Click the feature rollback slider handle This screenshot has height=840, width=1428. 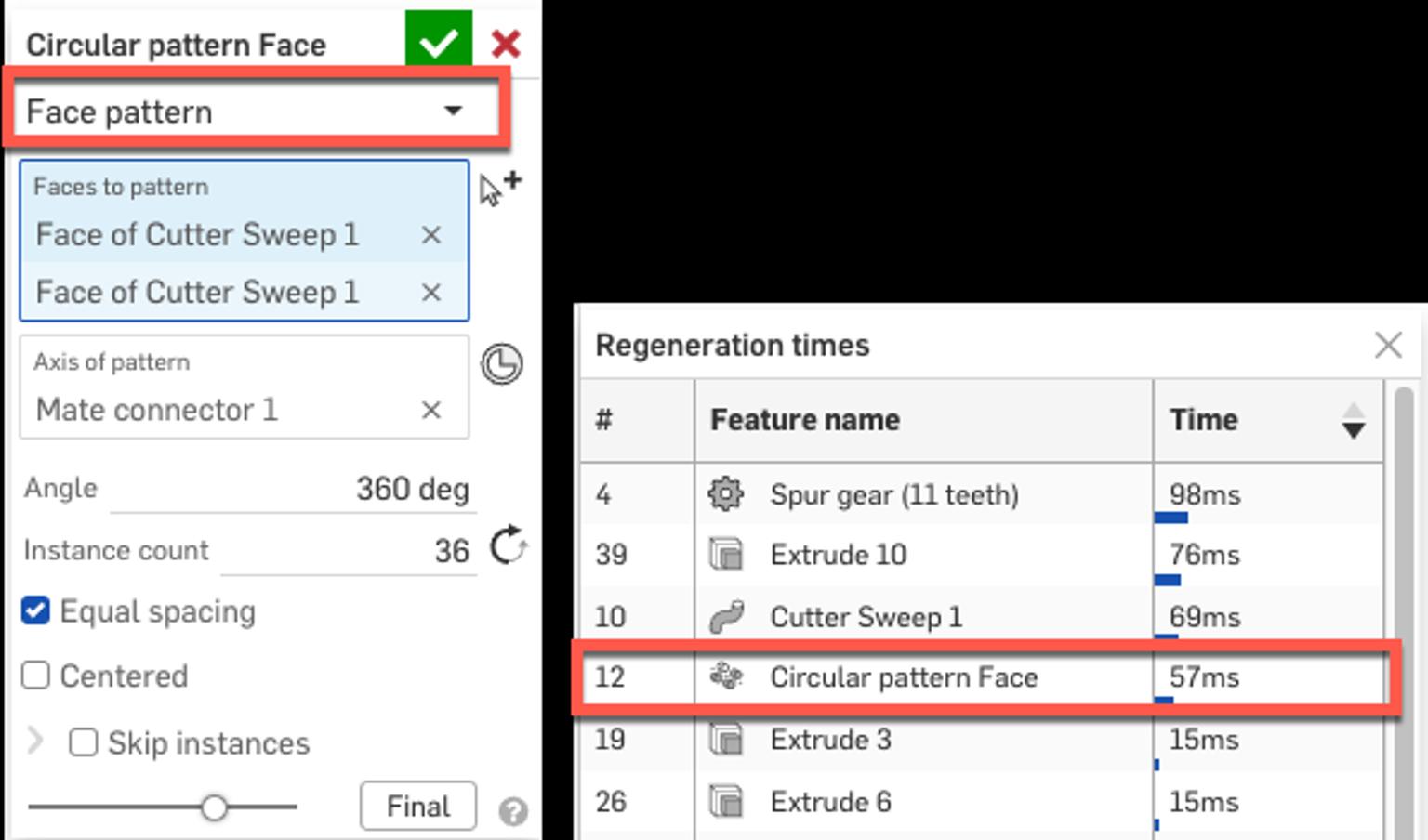pyautogui.click(x=216, y=807)
